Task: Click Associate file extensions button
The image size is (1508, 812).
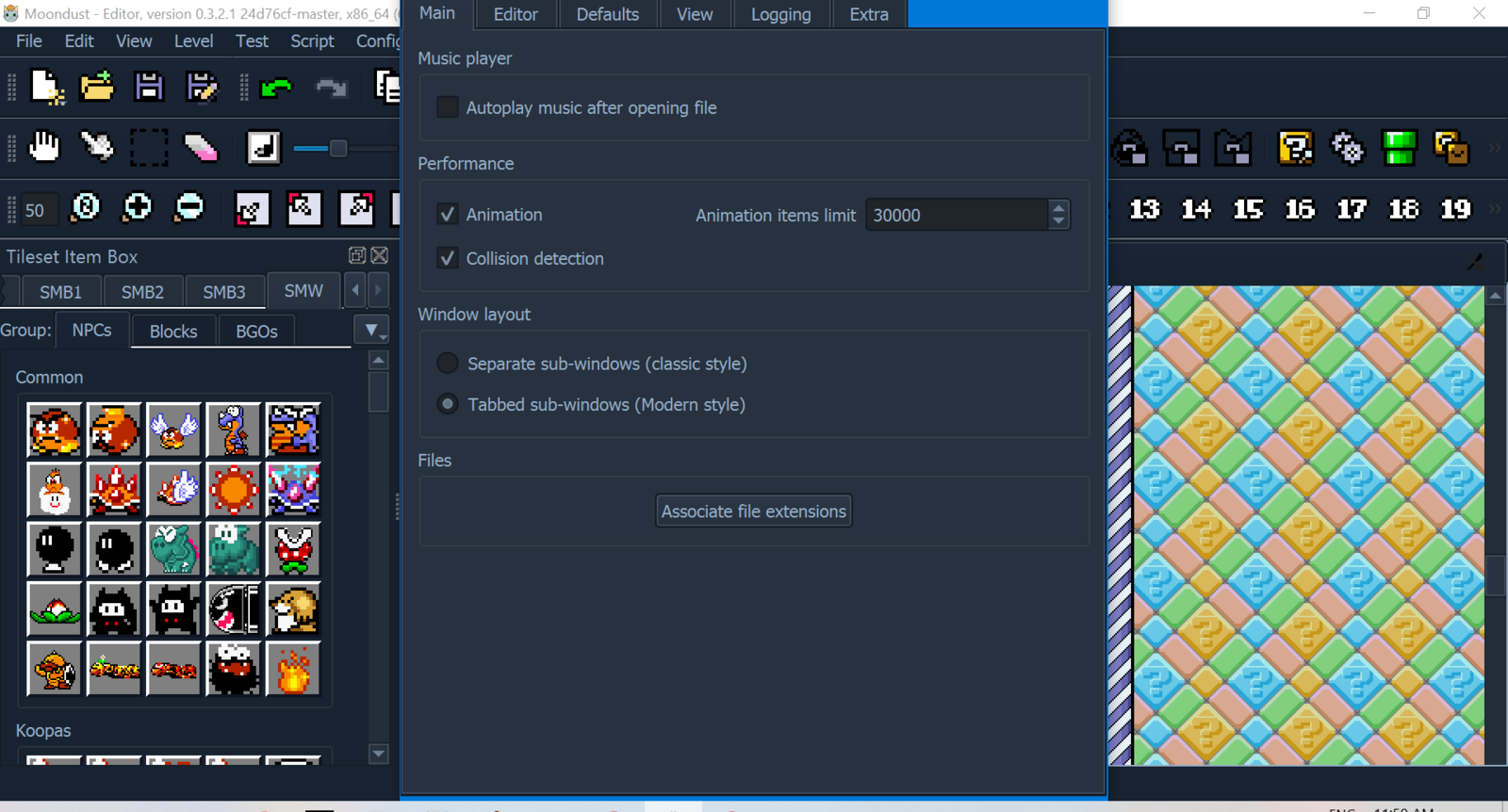Action: click(754, 512)
